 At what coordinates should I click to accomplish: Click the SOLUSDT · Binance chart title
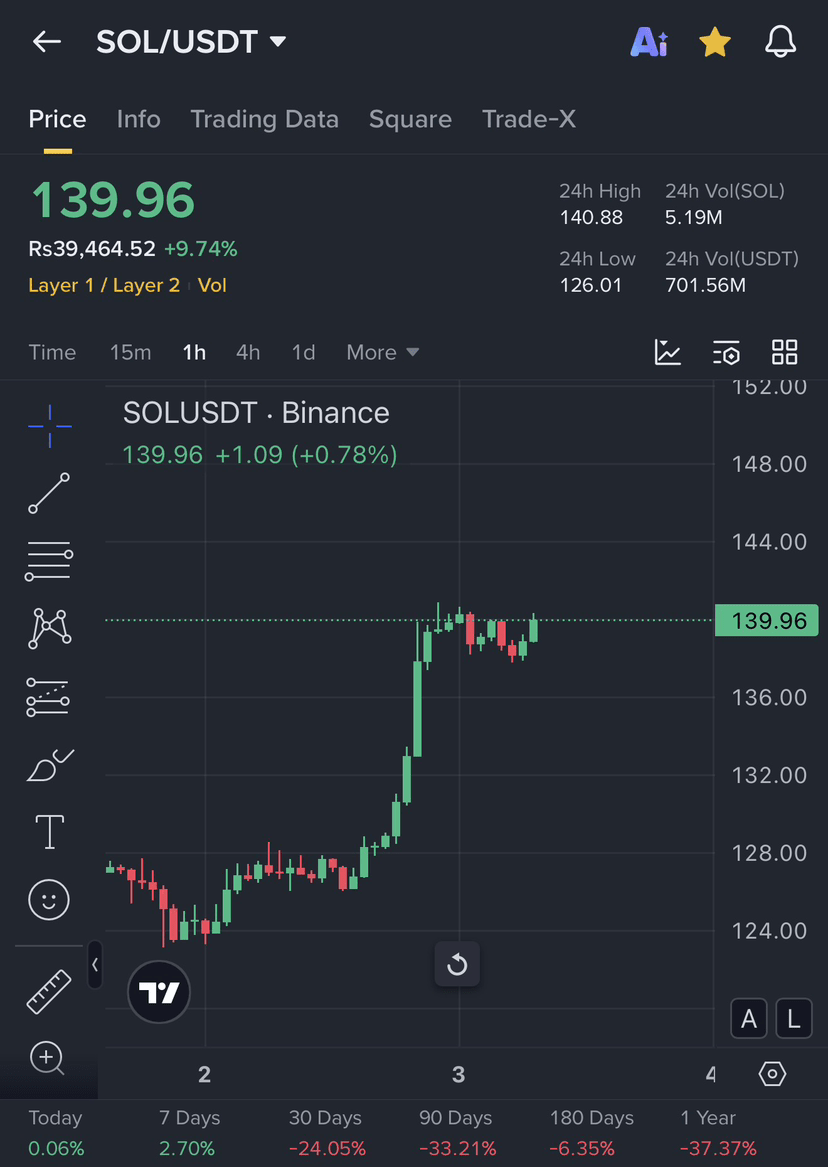[256, 413]
